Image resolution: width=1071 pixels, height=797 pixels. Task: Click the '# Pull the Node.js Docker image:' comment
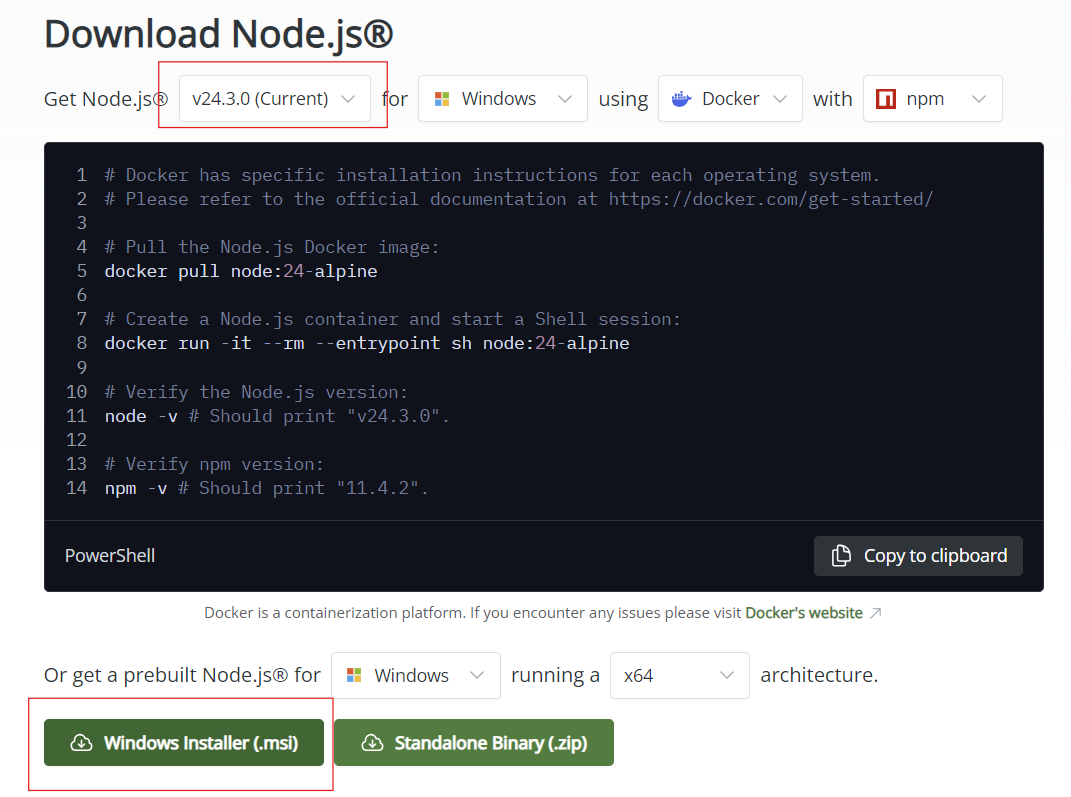tap(272, 247)
